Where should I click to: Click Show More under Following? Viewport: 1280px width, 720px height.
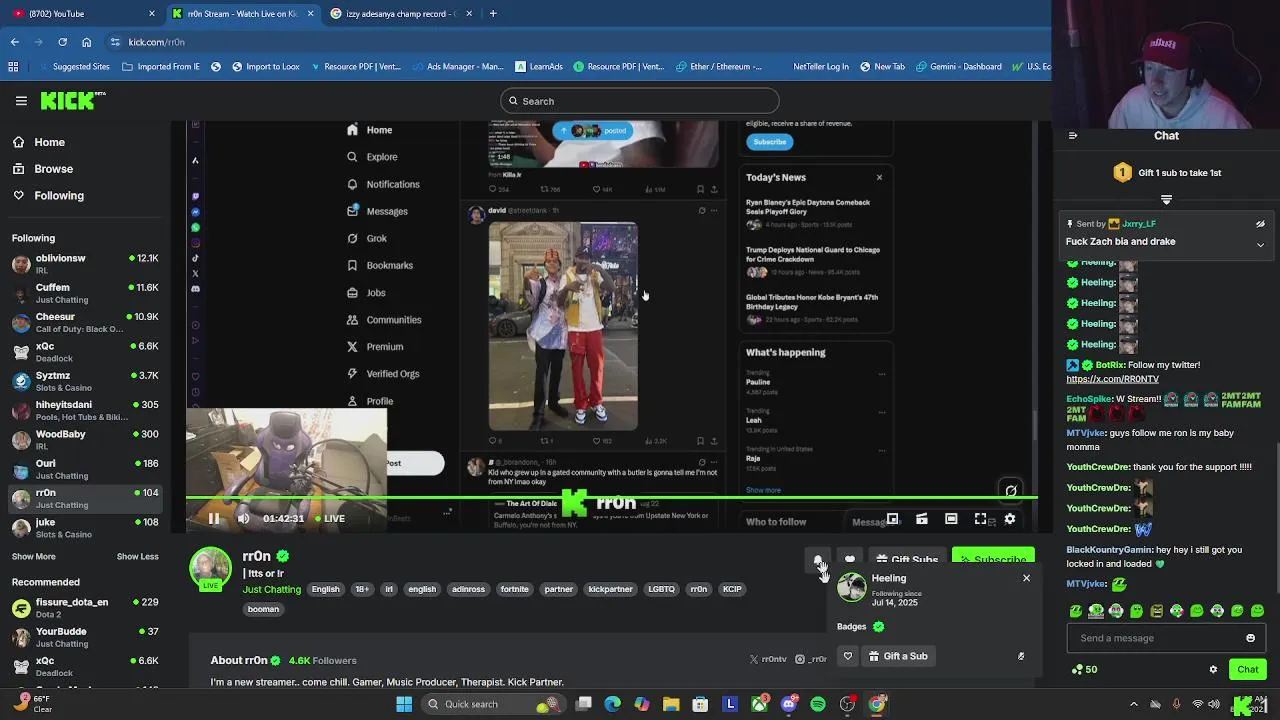tap(34, 557)
